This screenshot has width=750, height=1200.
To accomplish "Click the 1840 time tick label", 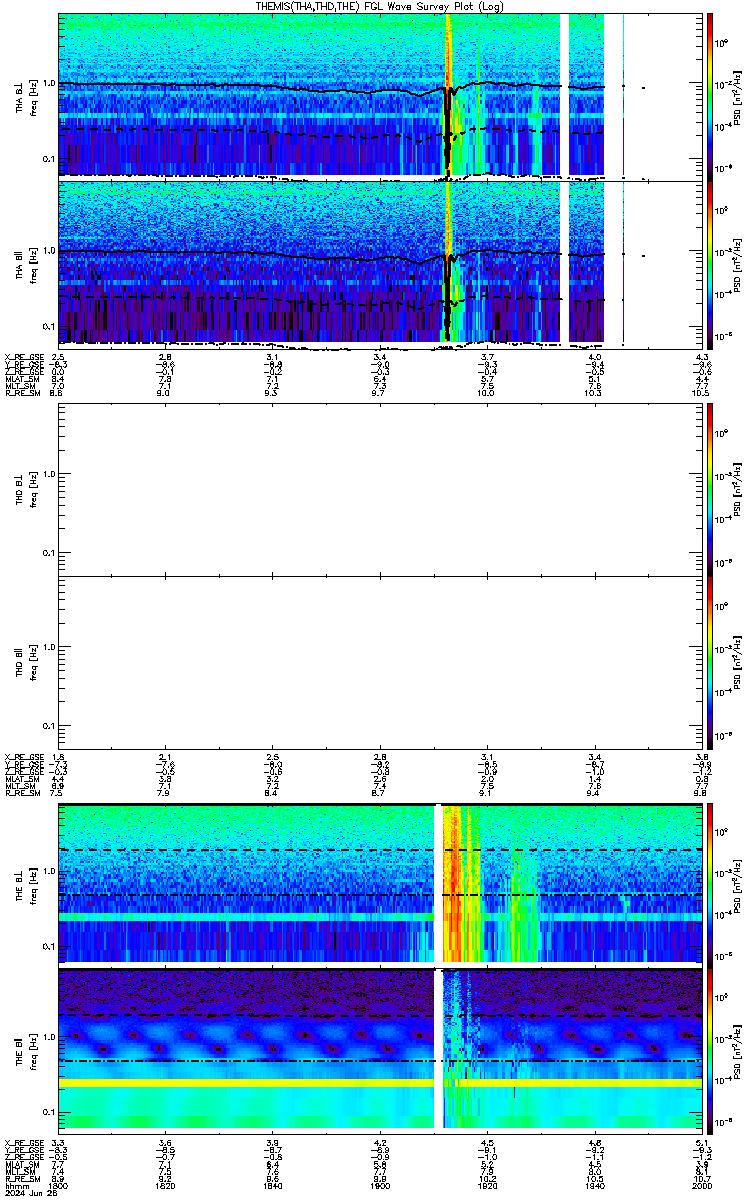I will (x=273, y=1185).
